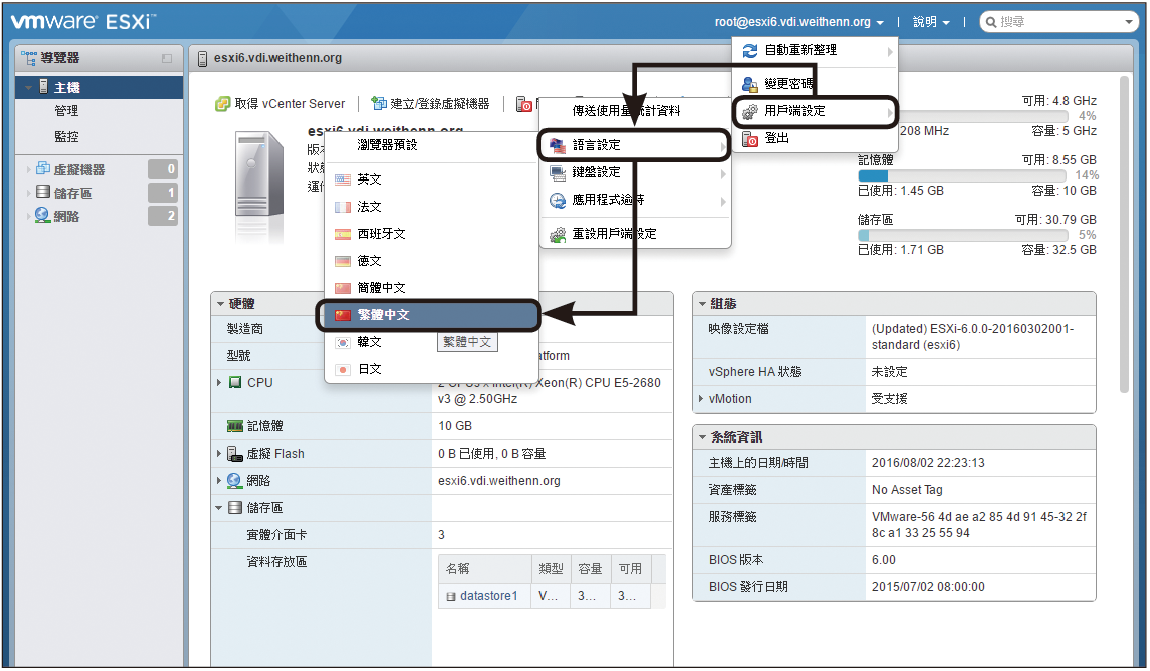The width and height of the screenshot is (1150, 671).
Task: Click the Navigator (導覽器) panel icon
Action: pos(29,58)
